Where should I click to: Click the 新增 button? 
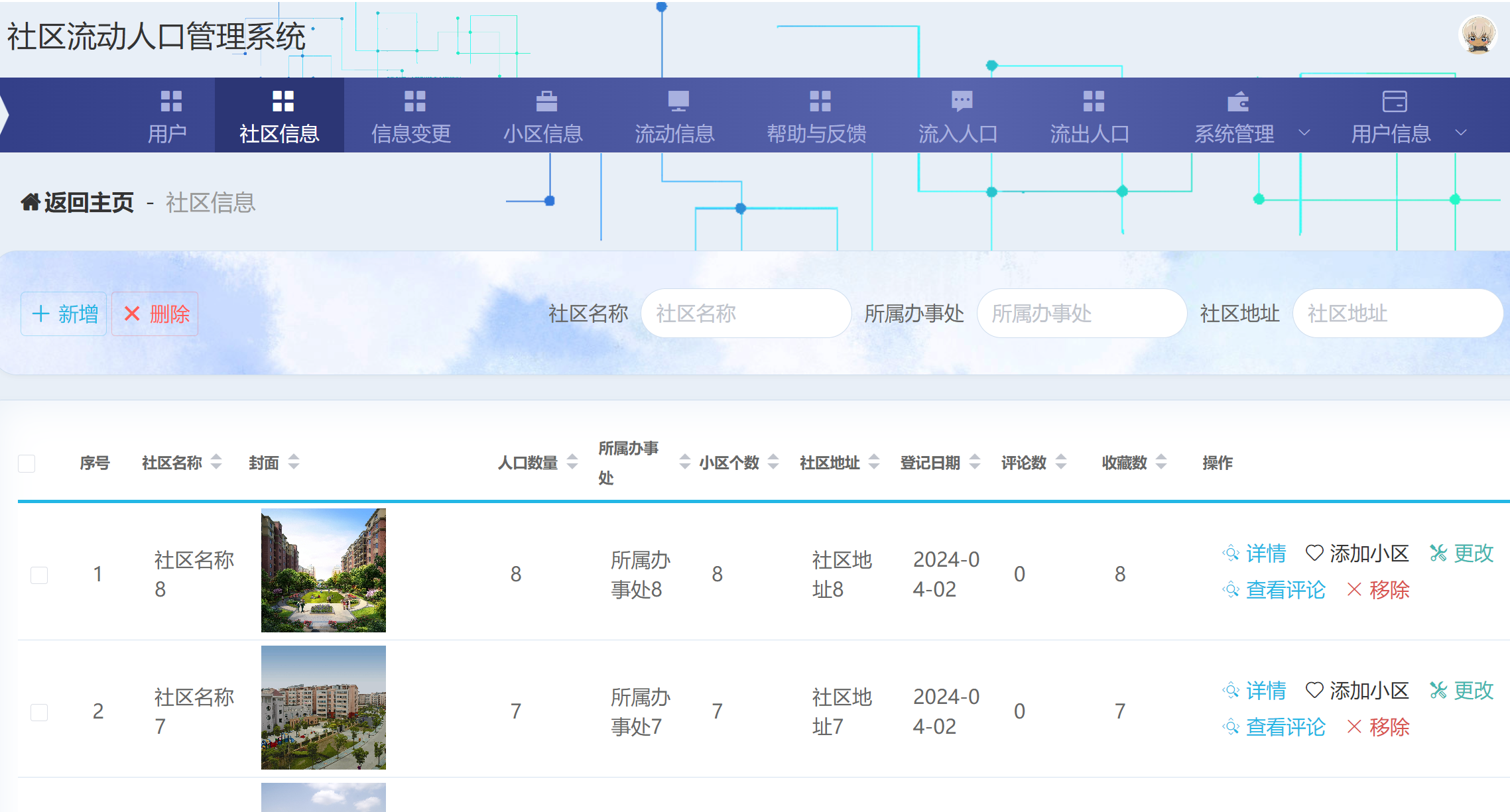[63, 314]
